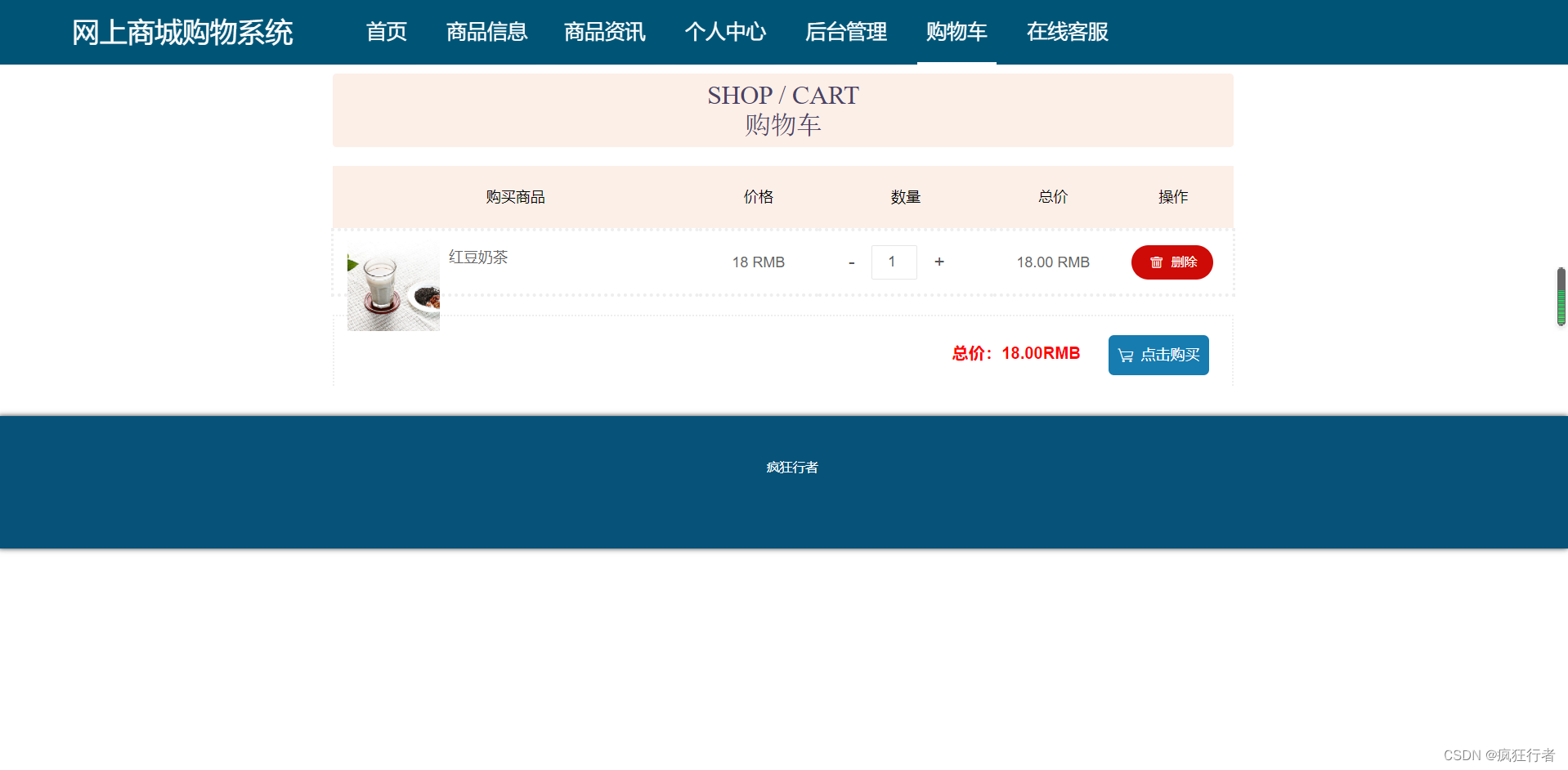Select the 红豆奶茶 product name
The height and width of the screenshot is (770, 1568).
pos(477,257)
